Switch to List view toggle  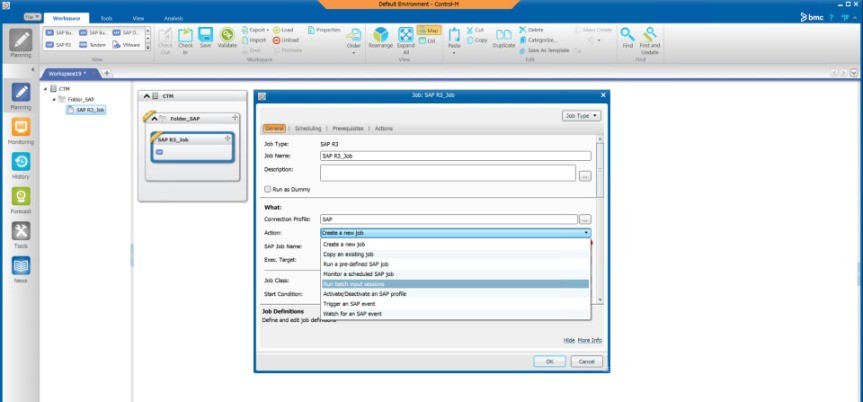(427, 40)
